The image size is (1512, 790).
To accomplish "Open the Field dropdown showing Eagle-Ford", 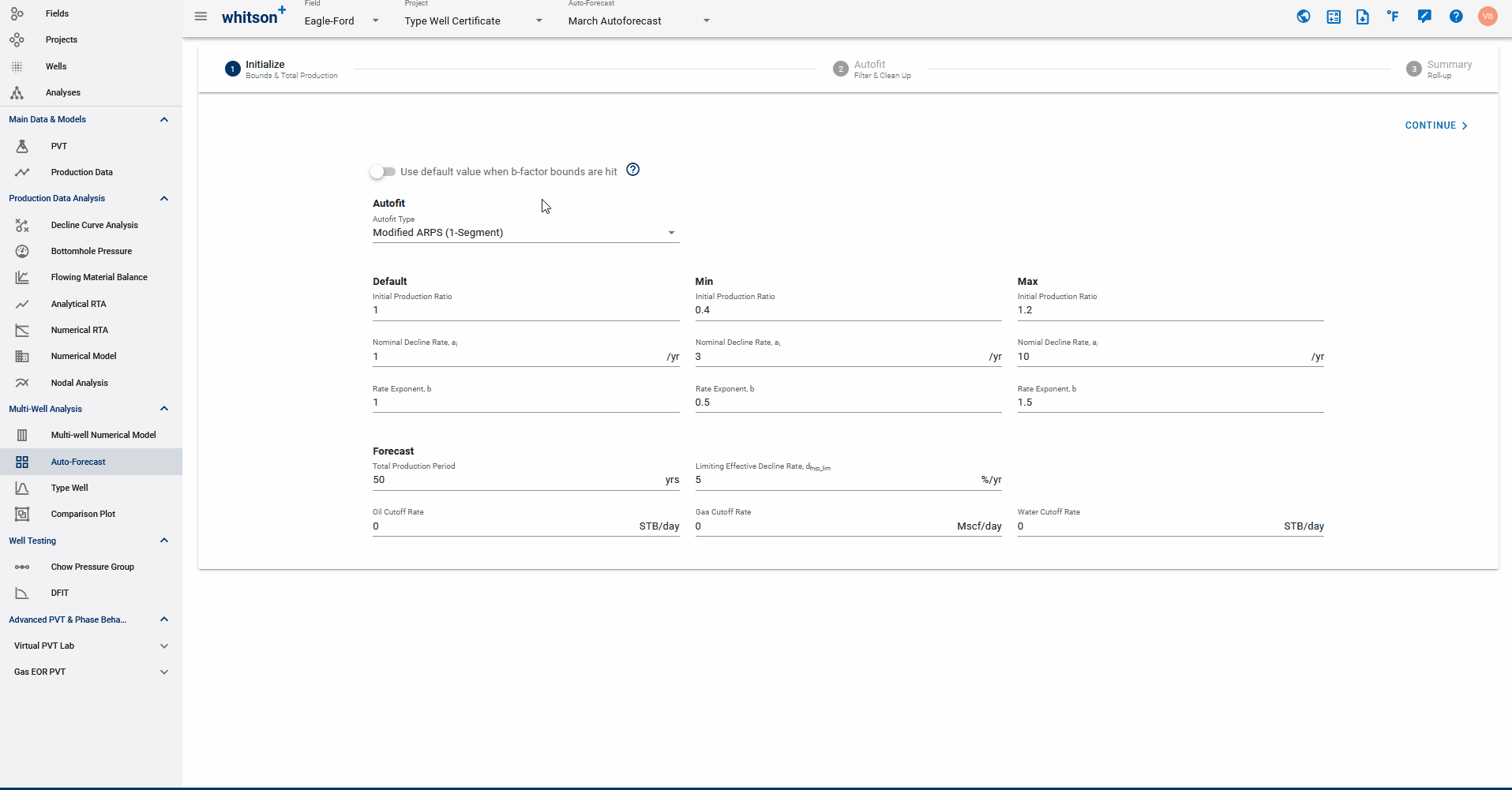I will click(342, 21).
